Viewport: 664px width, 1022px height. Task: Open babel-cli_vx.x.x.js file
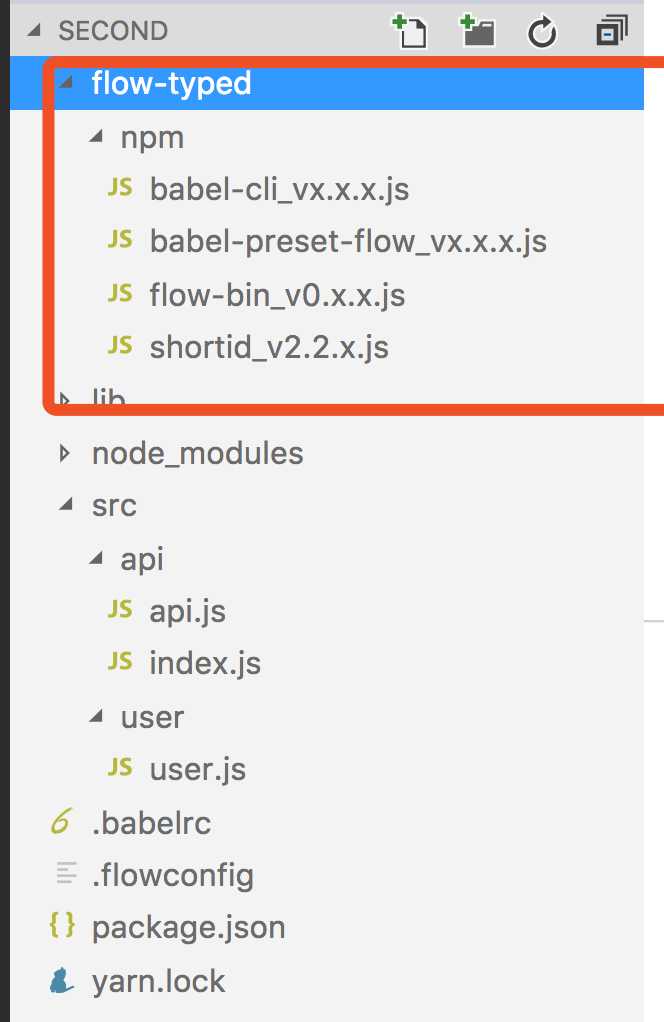point(279,189)
